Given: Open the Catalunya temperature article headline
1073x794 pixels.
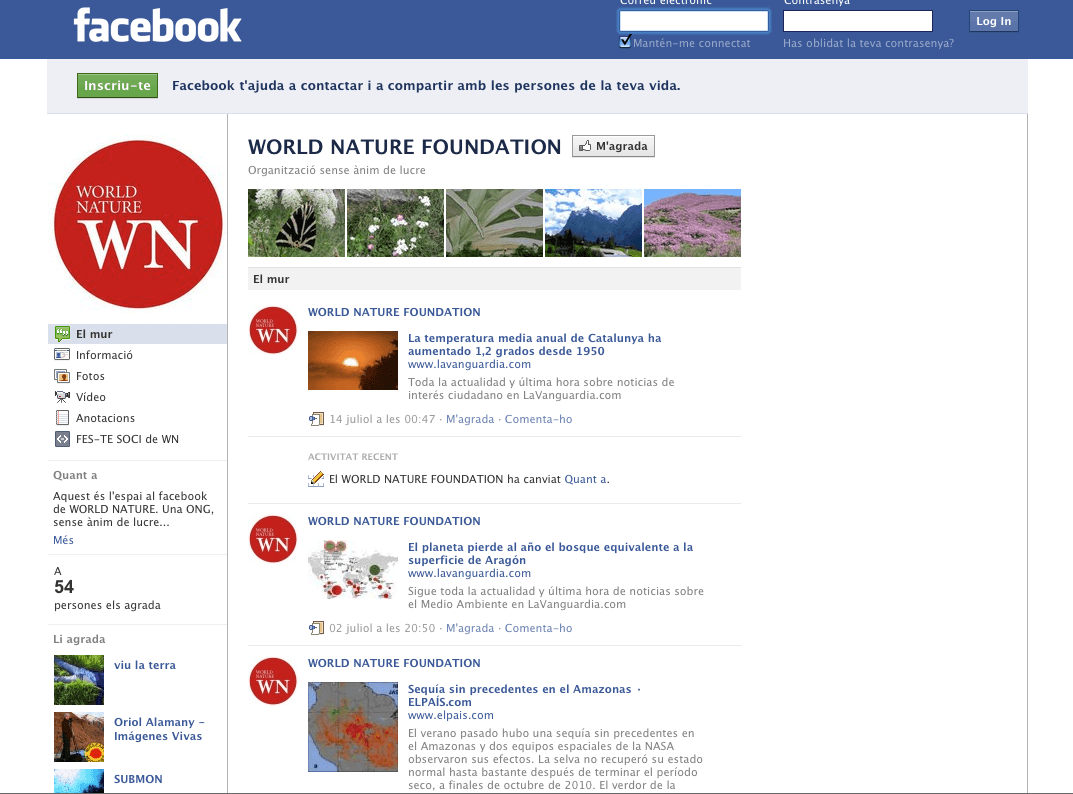Looking at the screenshot, I should [x=534, y=344].
